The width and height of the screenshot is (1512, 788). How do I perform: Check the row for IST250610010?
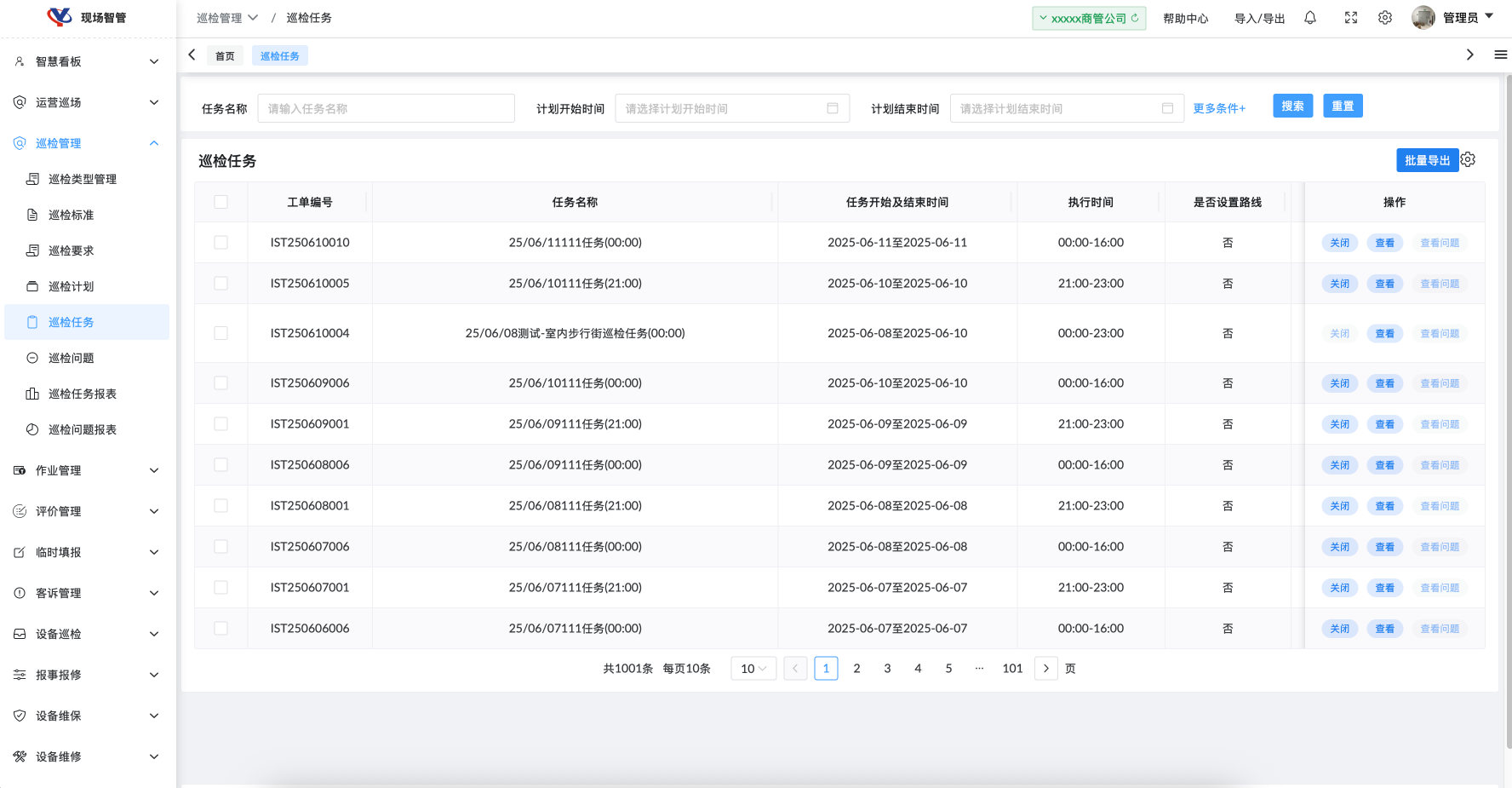pos(221,243)
